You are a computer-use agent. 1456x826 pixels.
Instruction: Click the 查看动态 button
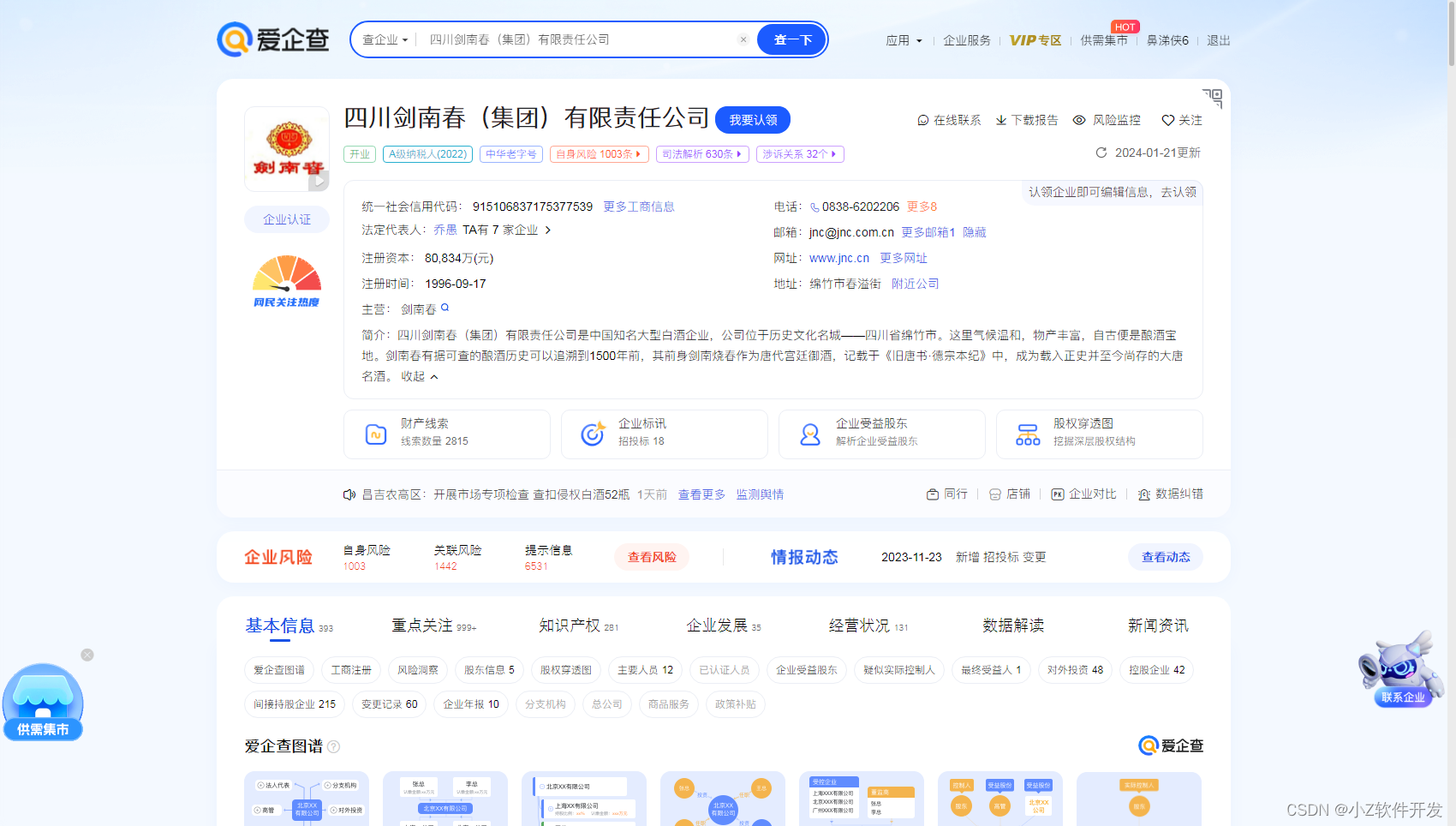(x=1166, y=557)
